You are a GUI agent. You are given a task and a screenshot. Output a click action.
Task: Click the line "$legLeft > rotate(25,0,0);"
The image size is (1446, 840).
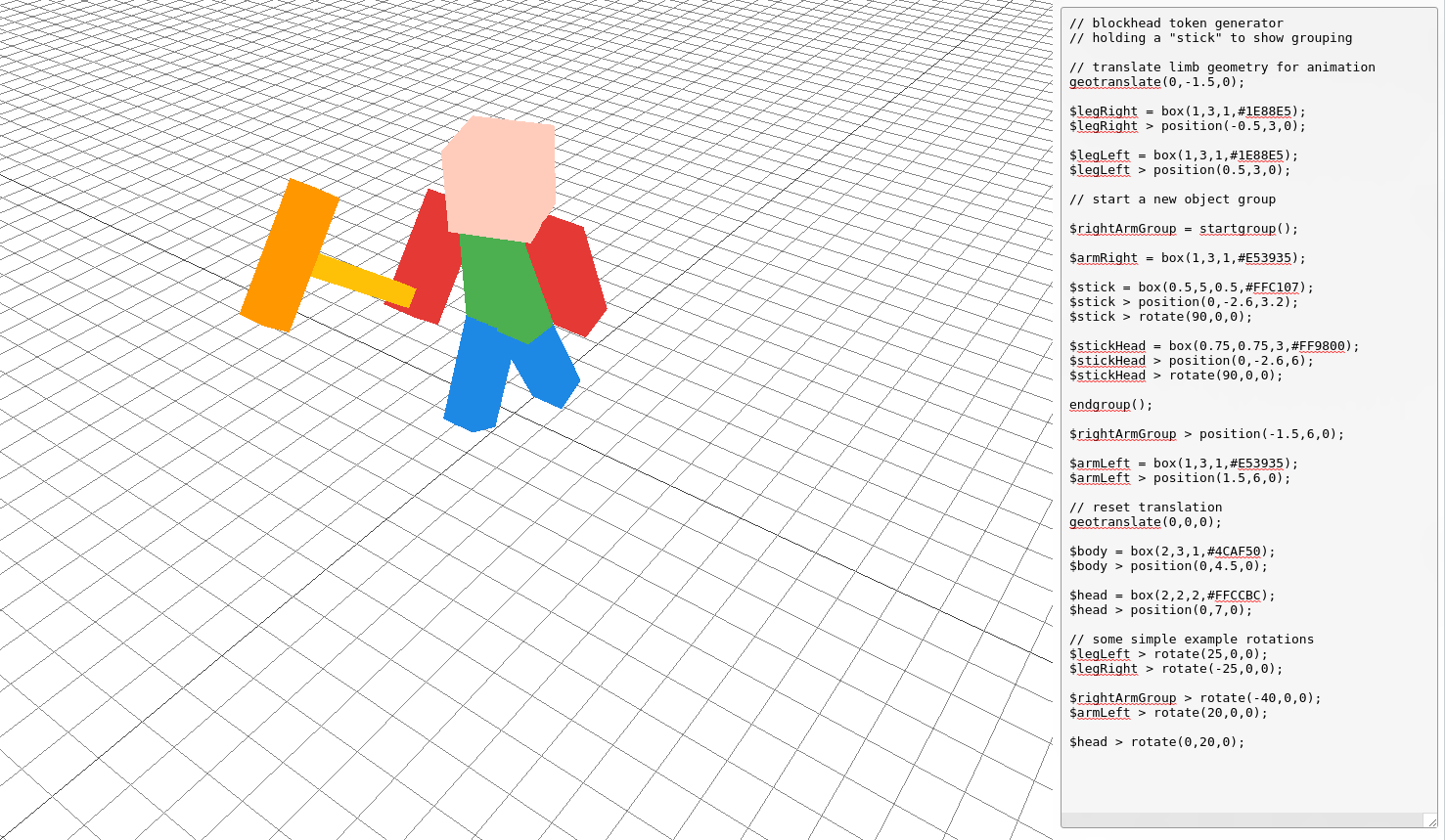click(1168, 654)
